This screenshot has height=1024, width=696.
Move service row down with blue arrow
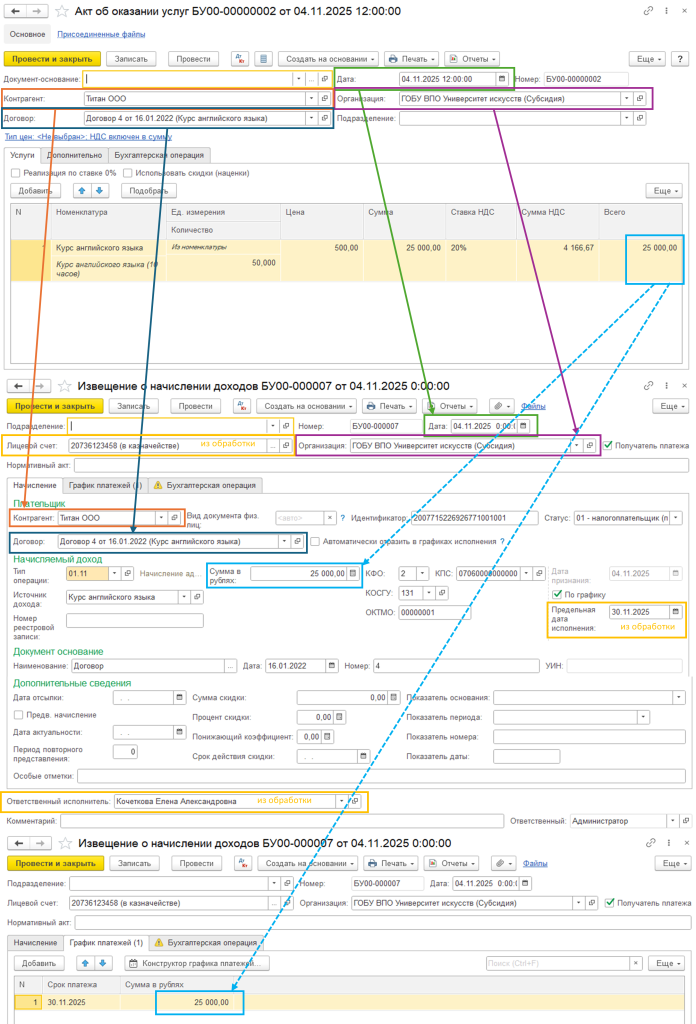click(x=99, y=191)
